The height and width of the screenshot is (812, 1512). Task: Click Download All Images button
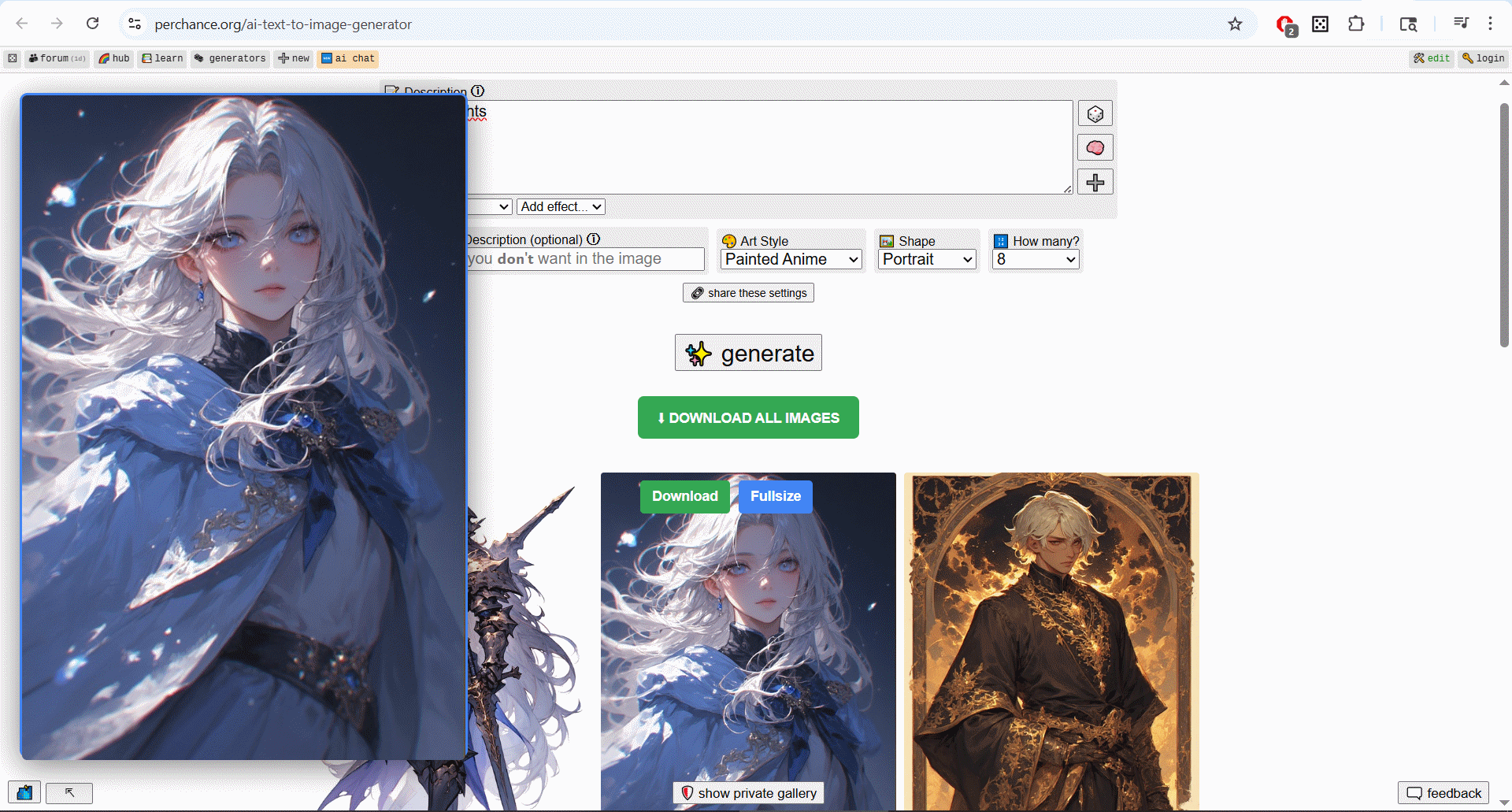coord(748,417)
